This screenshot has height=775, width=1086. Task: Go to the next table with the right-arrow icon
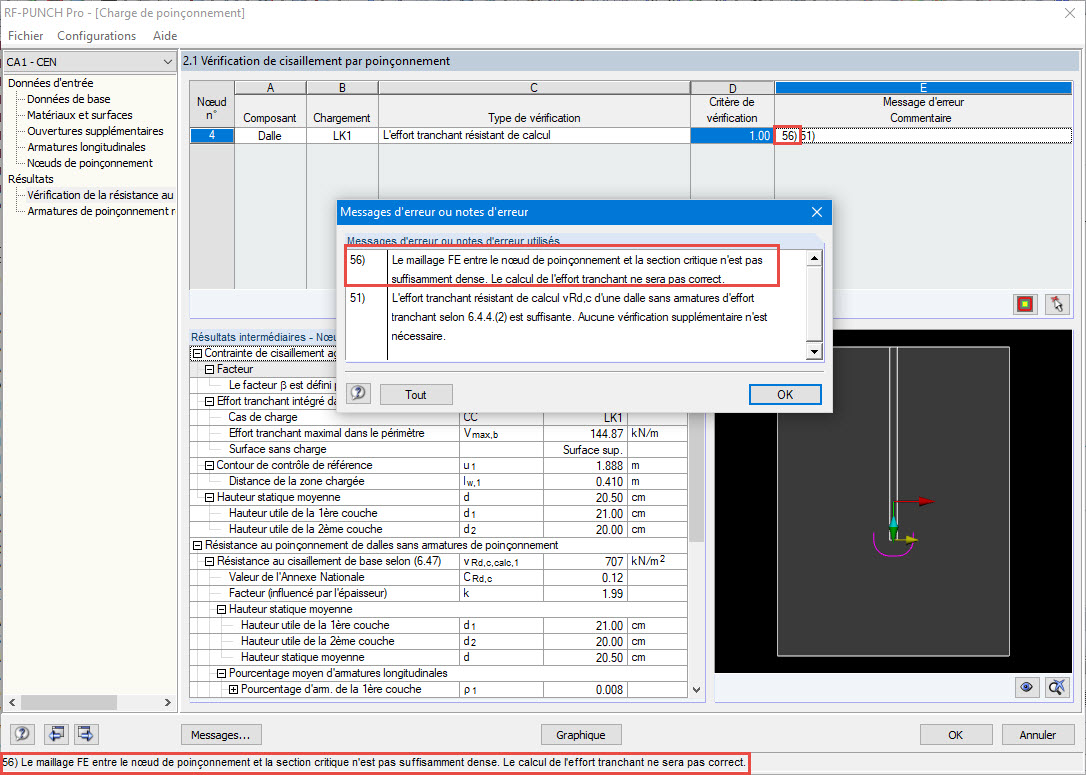click(x=85, y=733)
